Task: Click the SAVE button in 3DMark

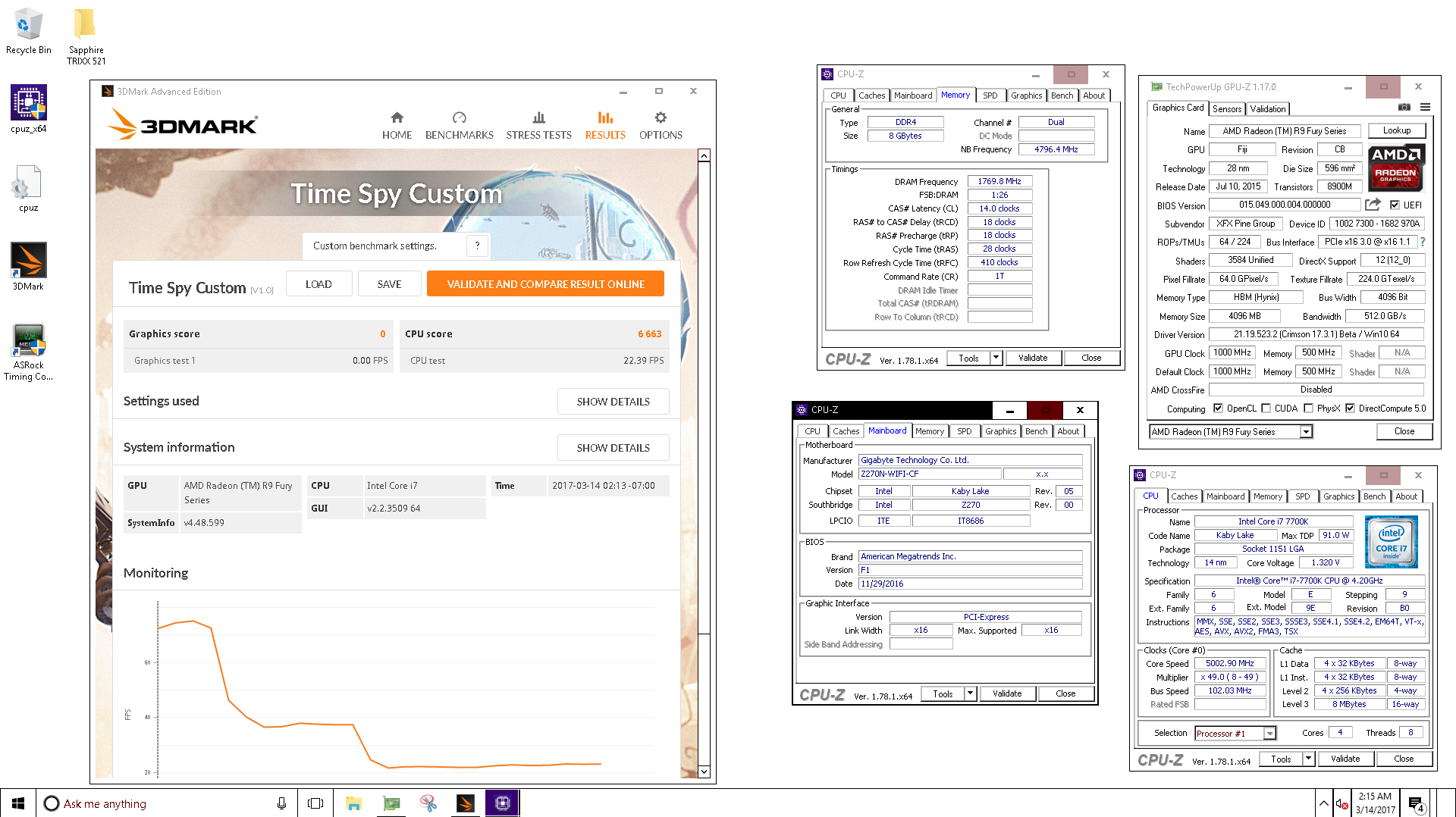Action: click(389, 284)
